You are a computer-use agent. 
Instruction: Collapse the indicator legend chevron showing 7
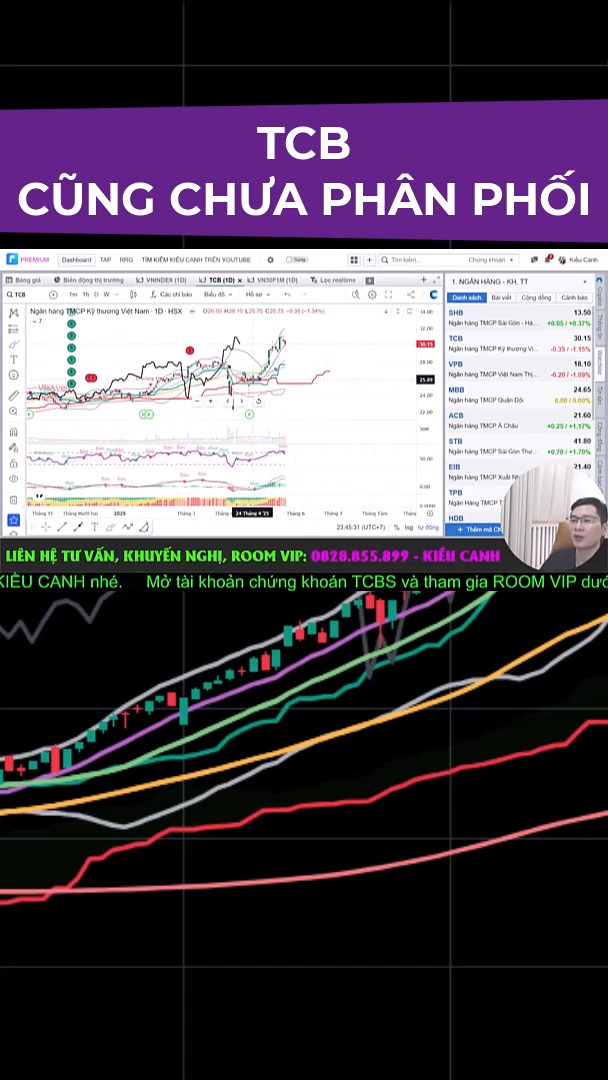tap(35, 321)
